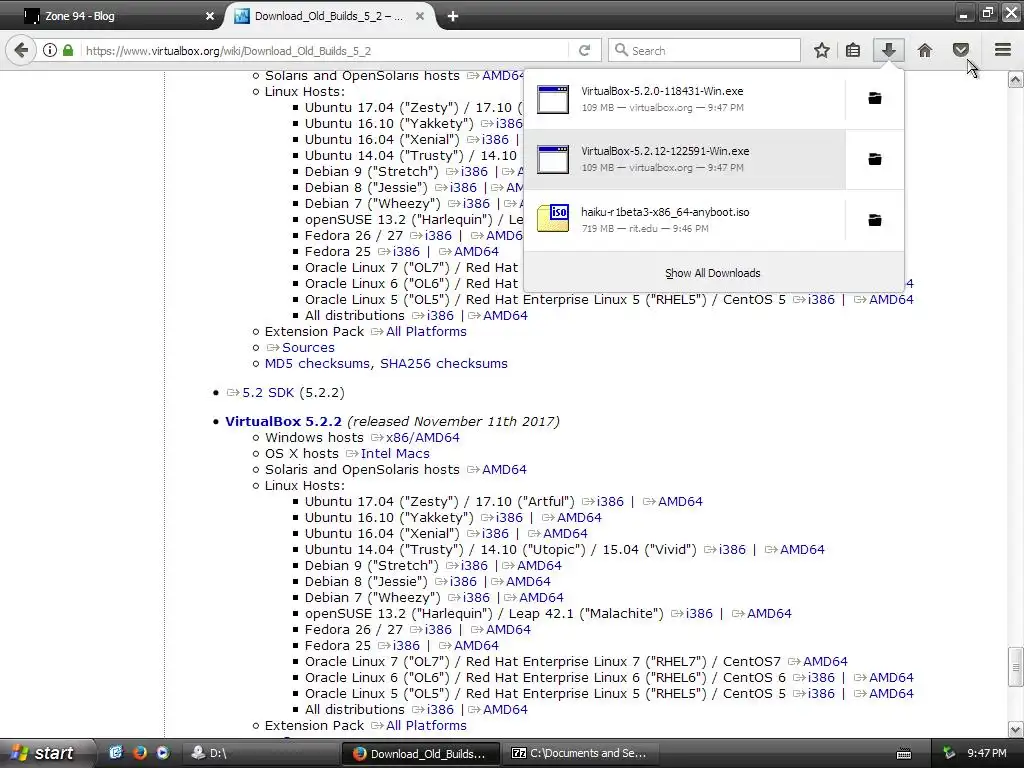Image resolution: width=1024 pixels, height=768 pixels.
Task: Click the vertical scrollbar thumb
Action: click(1016, 667)
